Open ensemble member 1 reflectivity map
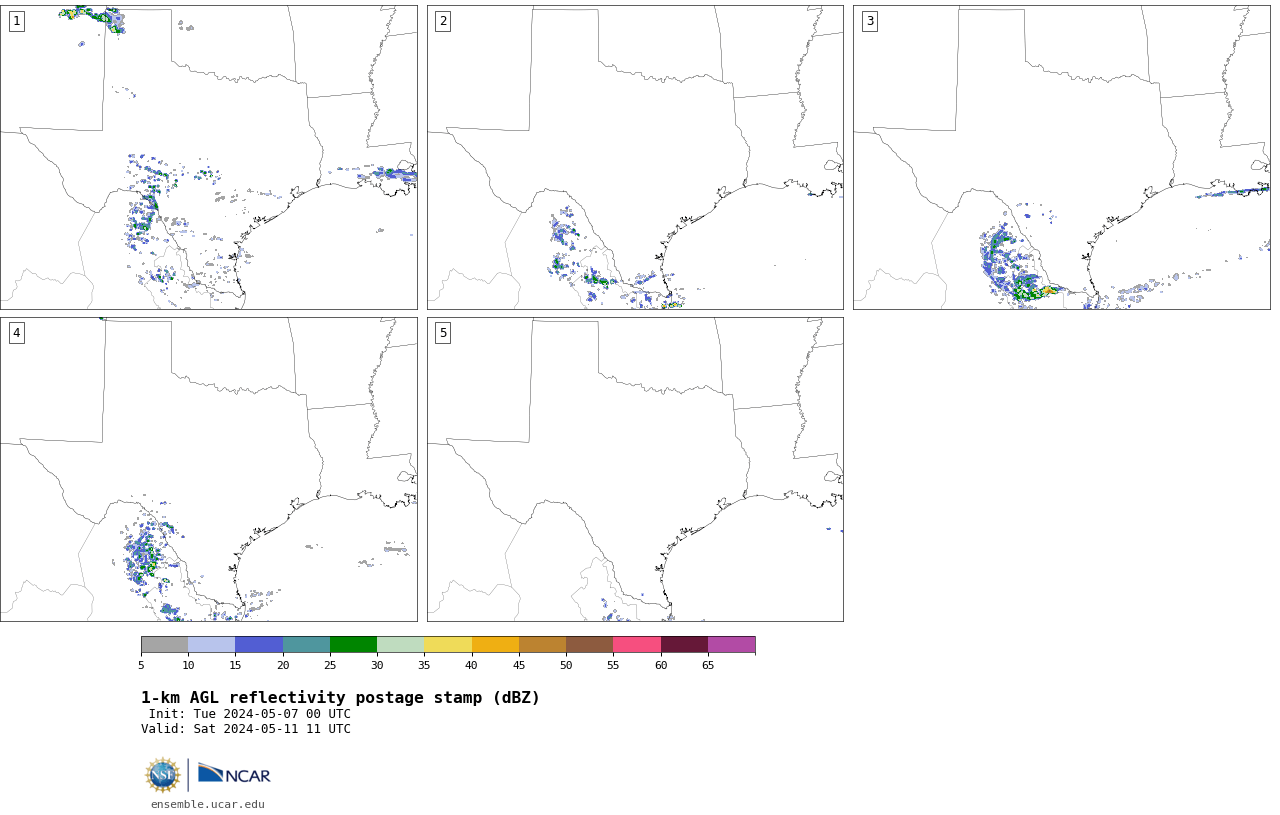The image size is (1280, 815). (x=208, y=157)
